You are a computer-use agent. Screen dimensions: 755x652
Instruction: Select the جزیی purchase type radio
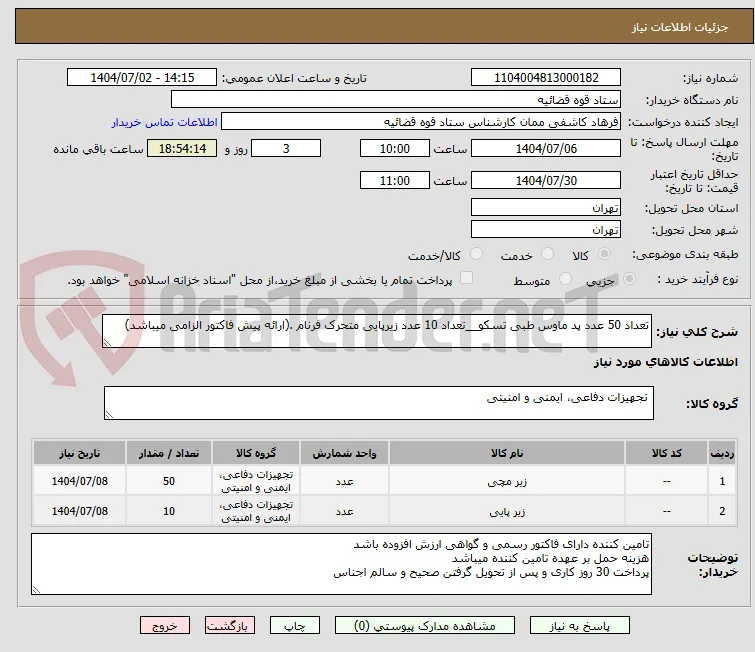tap(629, 279)
